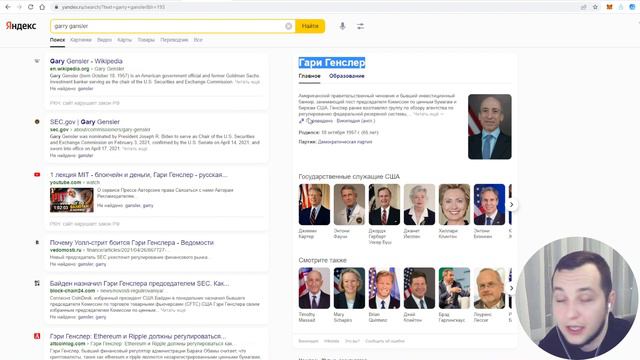Click the SEC.gov result favicon

pos(37,122)
